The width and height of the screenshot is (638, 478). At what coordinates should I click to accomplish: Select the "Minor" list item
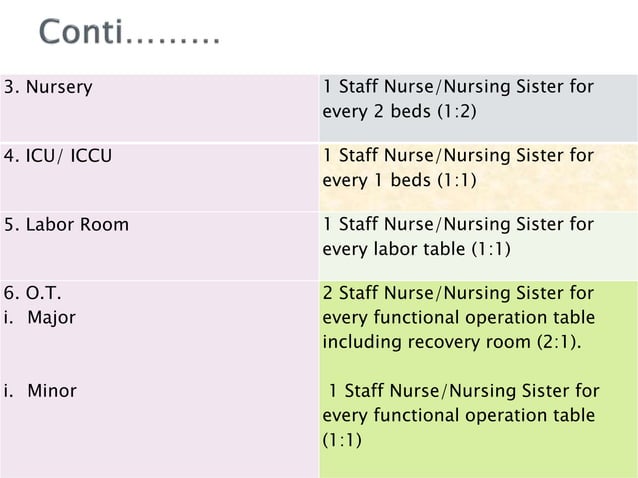coord(51,391)
